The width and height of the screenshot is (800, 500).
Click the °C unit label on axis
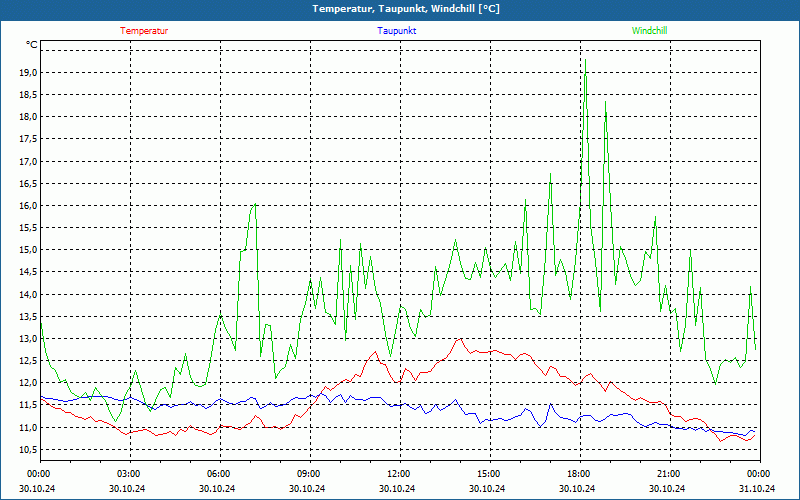(x=32, y=45)
